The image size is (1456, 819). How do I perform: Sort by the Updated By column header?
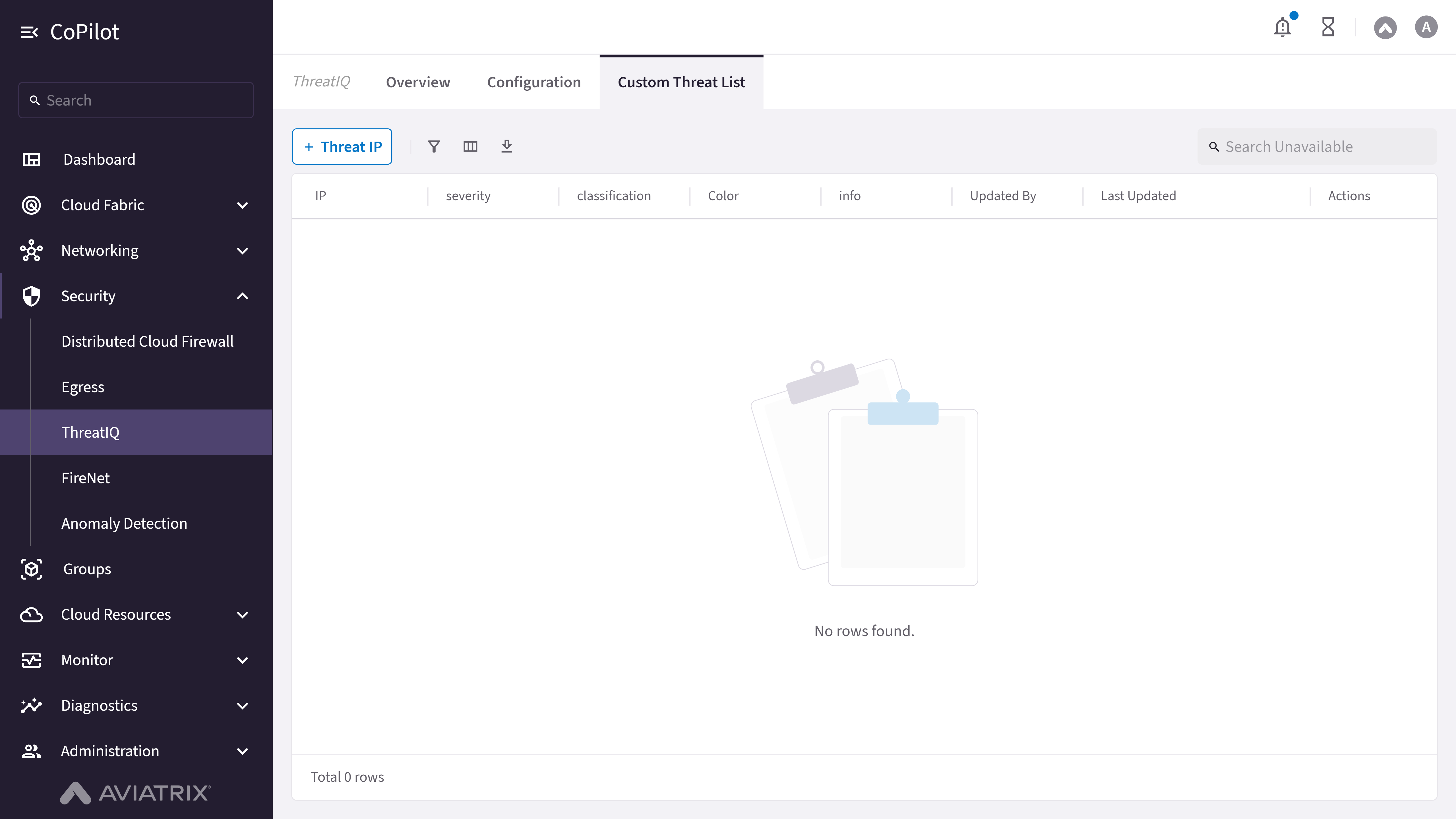1003,196
